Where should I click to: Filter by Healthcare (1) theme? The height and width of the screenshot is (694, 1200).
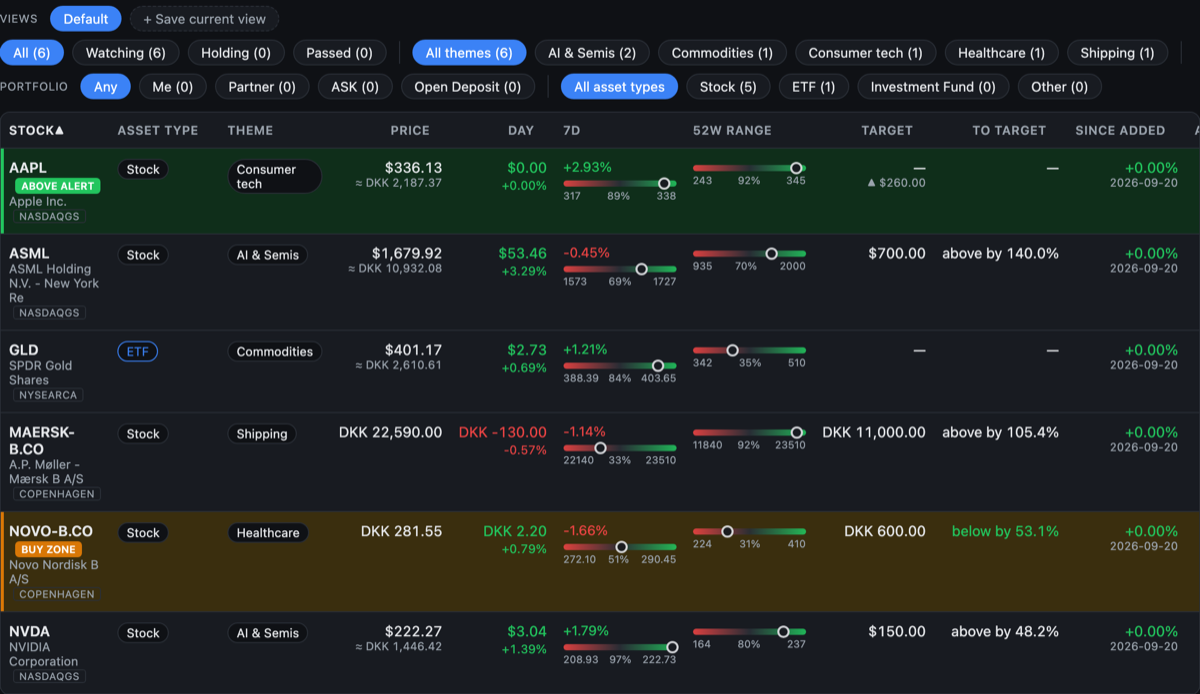pos(1001,53)
